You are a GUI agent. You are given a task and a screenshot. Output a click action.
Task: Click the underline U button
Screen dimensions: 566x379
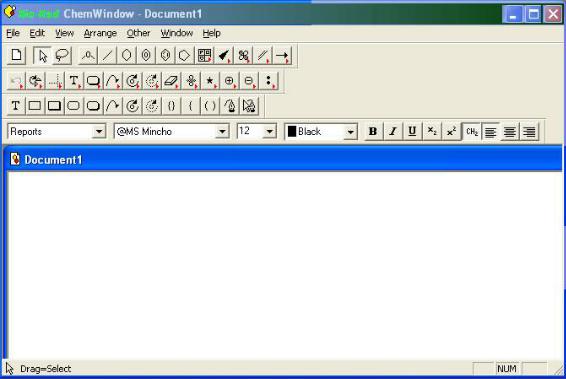click(412, 131)
